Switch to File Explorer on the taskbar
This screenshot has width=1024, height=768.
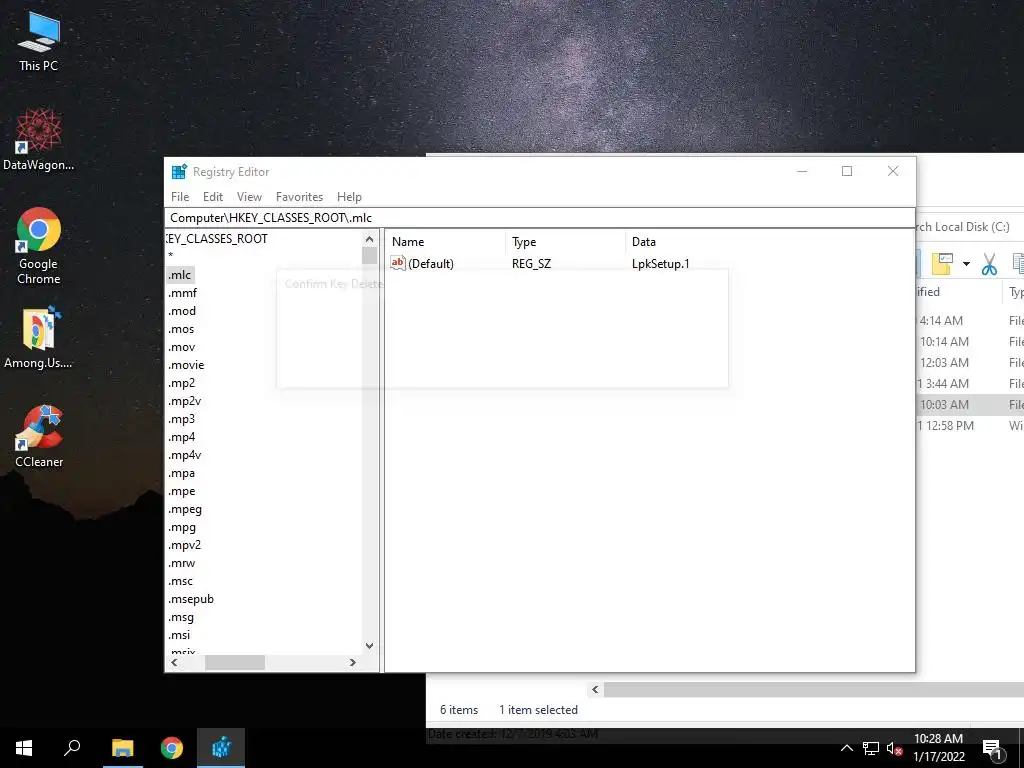(x=123, y=748)
